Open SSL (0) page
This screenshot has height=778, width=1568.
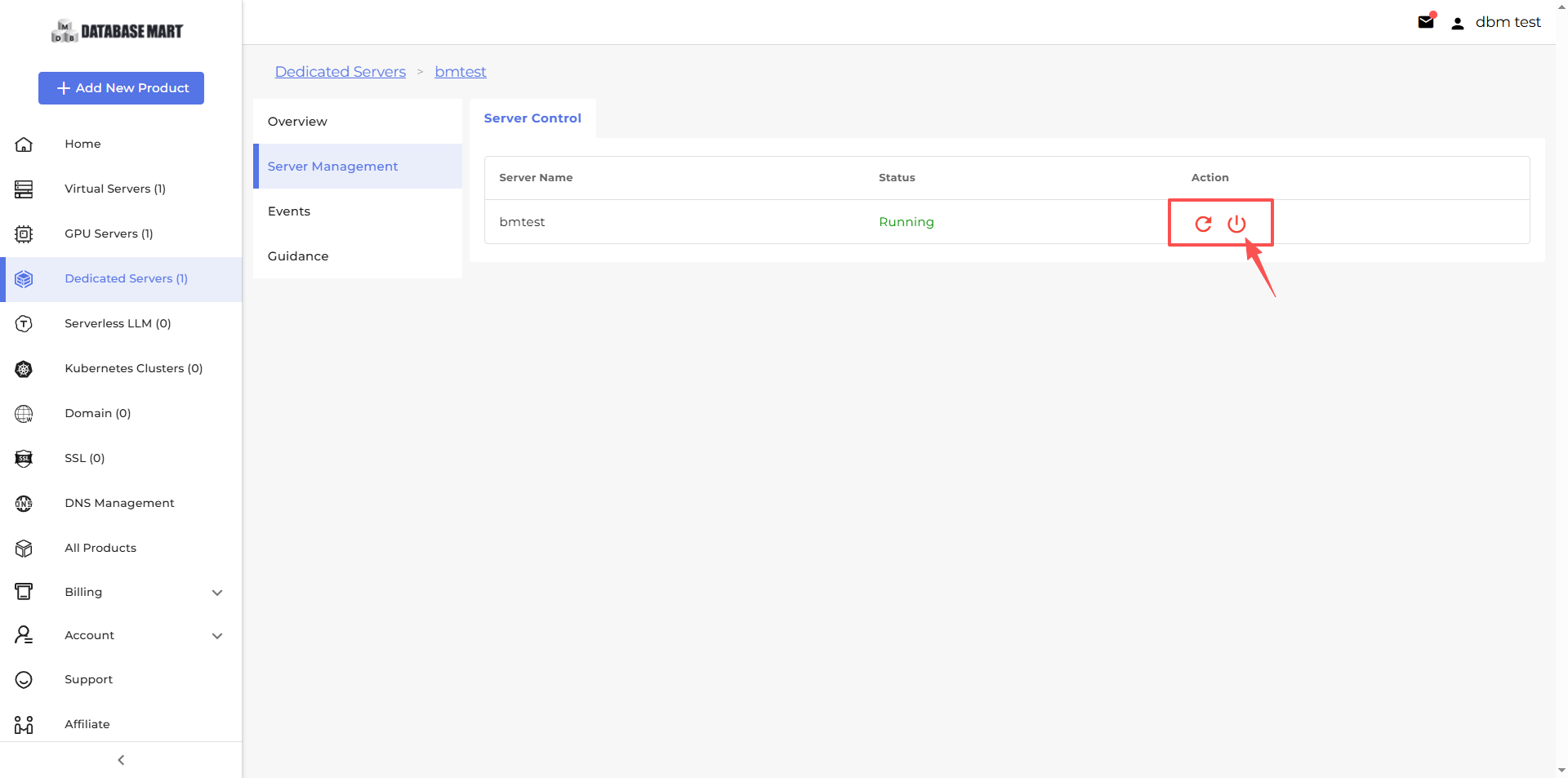[x=85, y=458]
